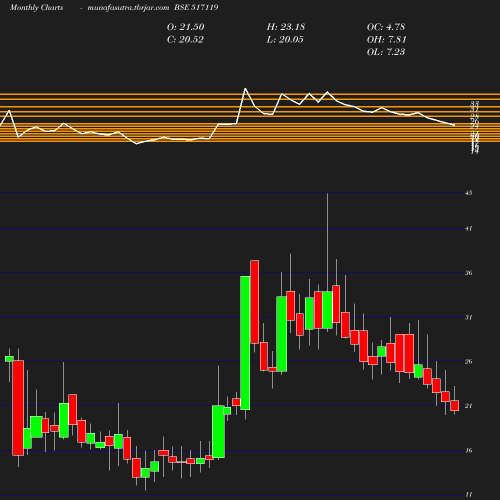Click the candle with the wick reaching 45
500x500 pixels.
[327, 310]
